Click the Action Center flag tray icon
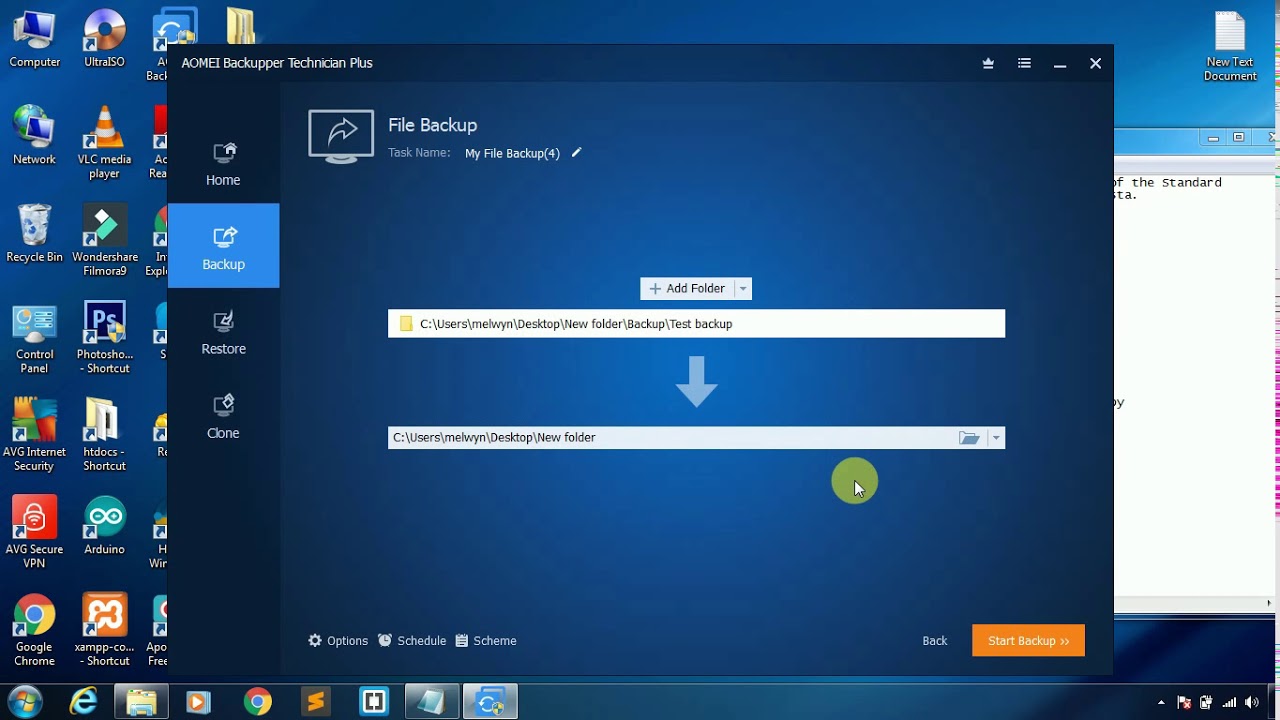Image resolution: width=1280 pixels, height=720 pixels. coord(1184,702)
